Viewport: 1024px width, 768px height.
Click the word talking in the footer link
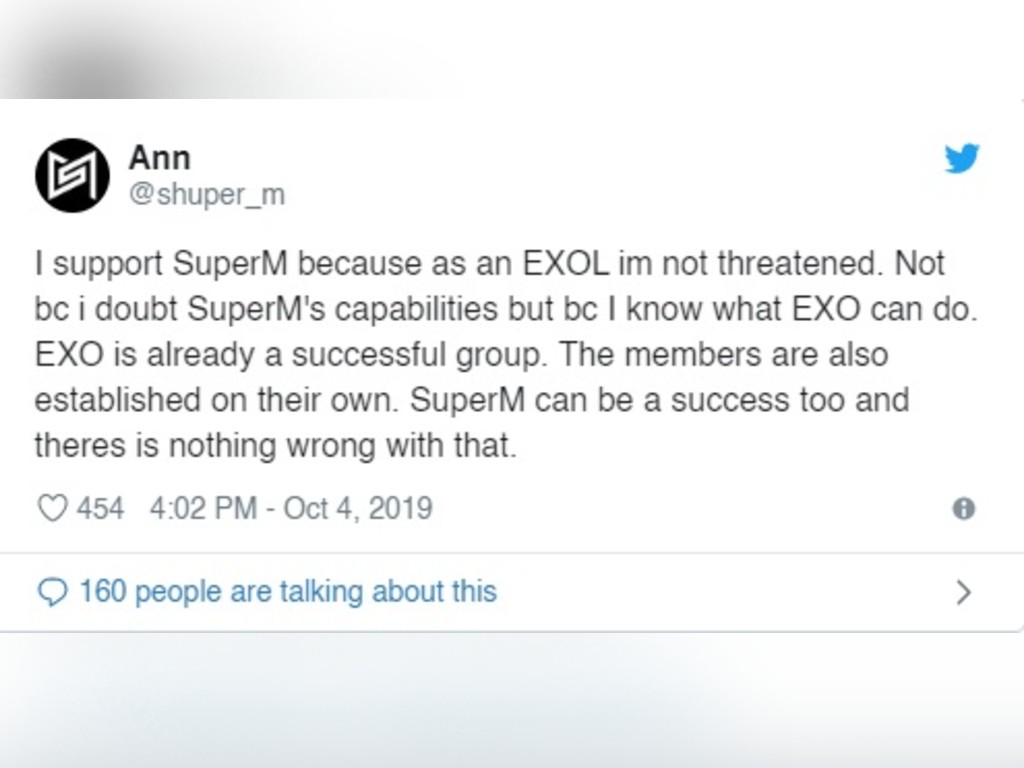pyautogui.click(x=321, y=592)
